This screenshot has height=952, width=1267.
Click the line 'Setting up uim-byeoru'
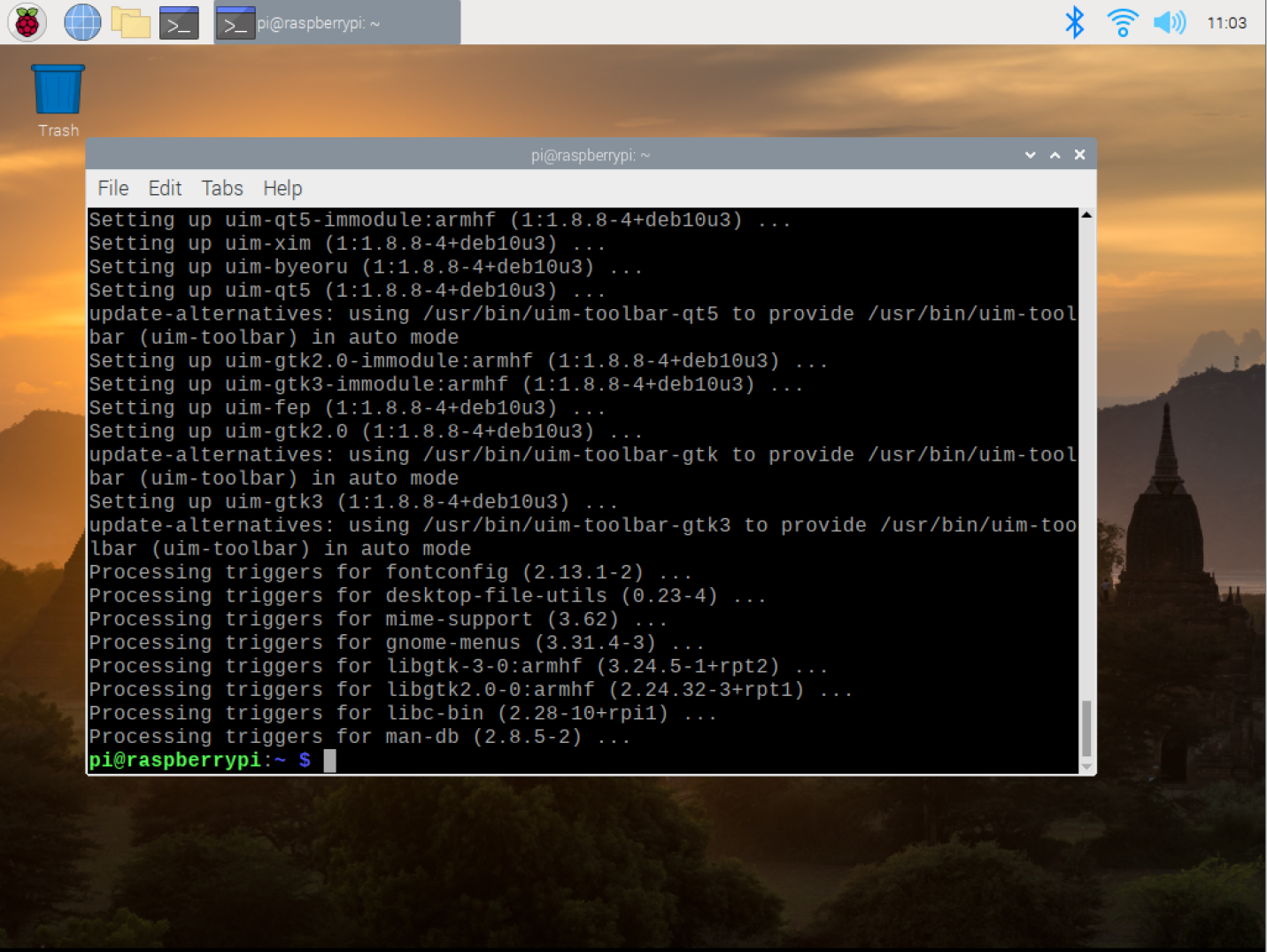366,267
